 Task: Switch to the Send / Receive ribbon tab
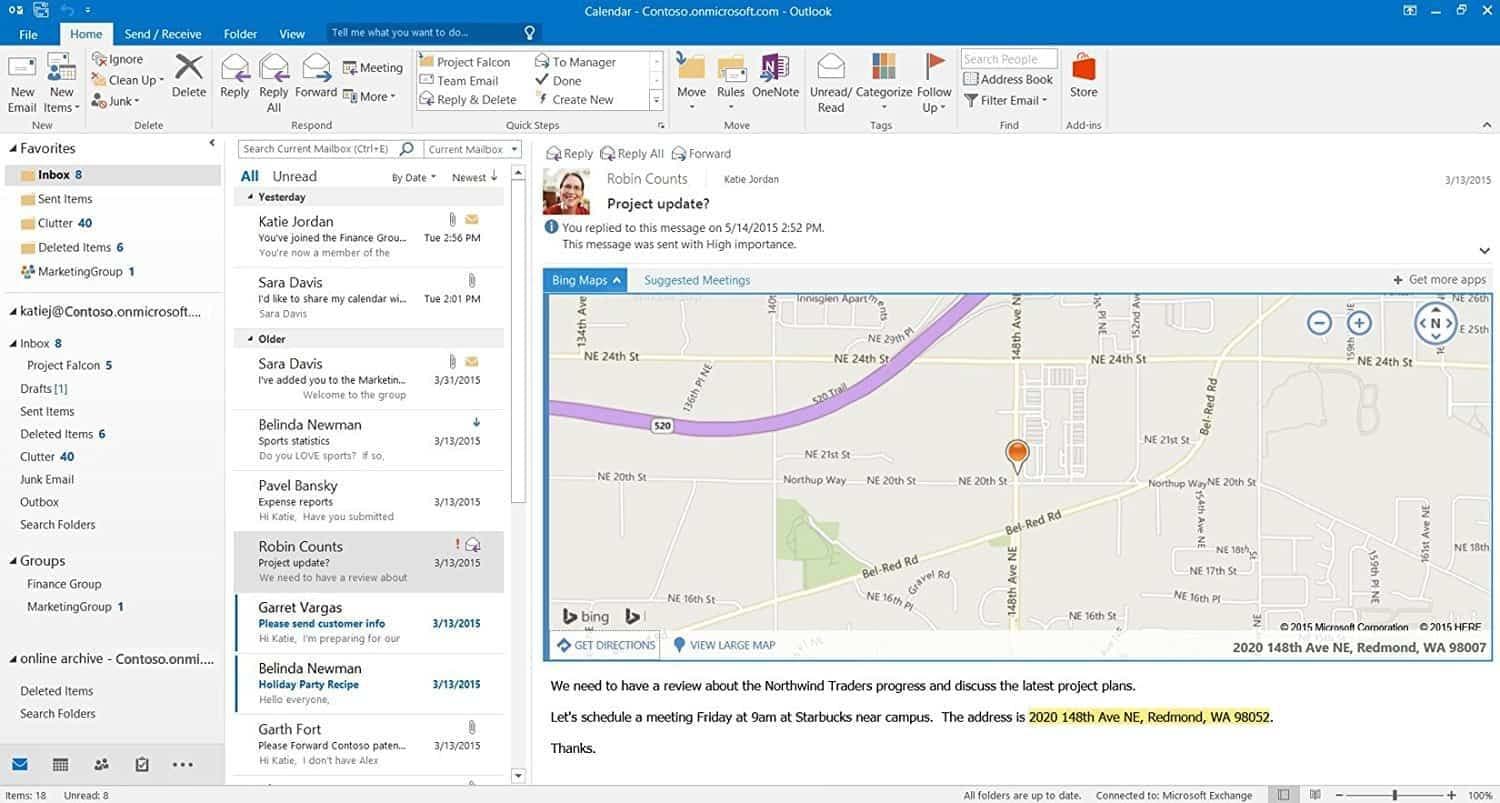pyautogui.click(x=161, y=33)
